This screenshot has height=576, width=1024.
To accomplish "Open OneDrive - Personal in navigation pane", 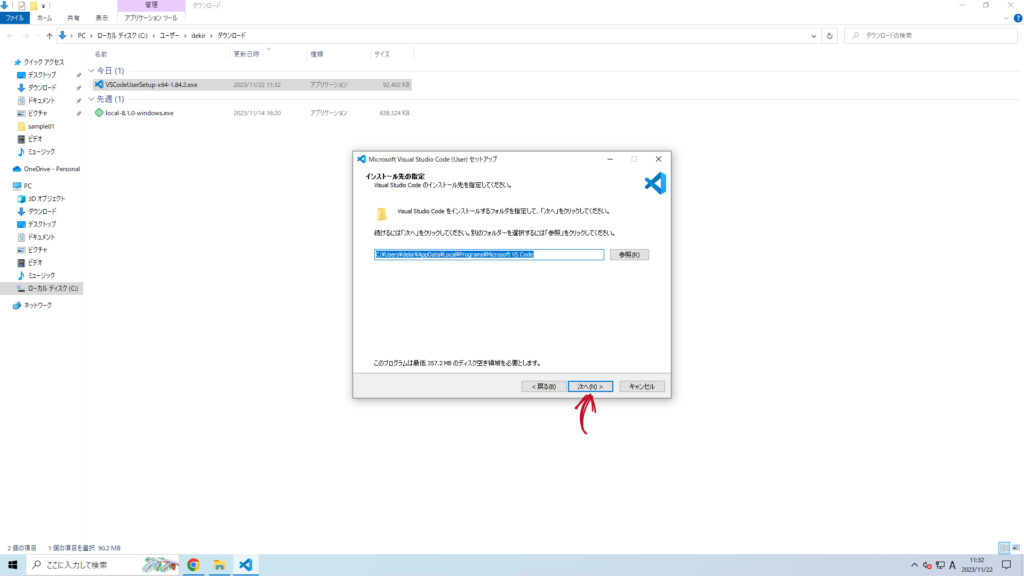I will tap(52, 169).
